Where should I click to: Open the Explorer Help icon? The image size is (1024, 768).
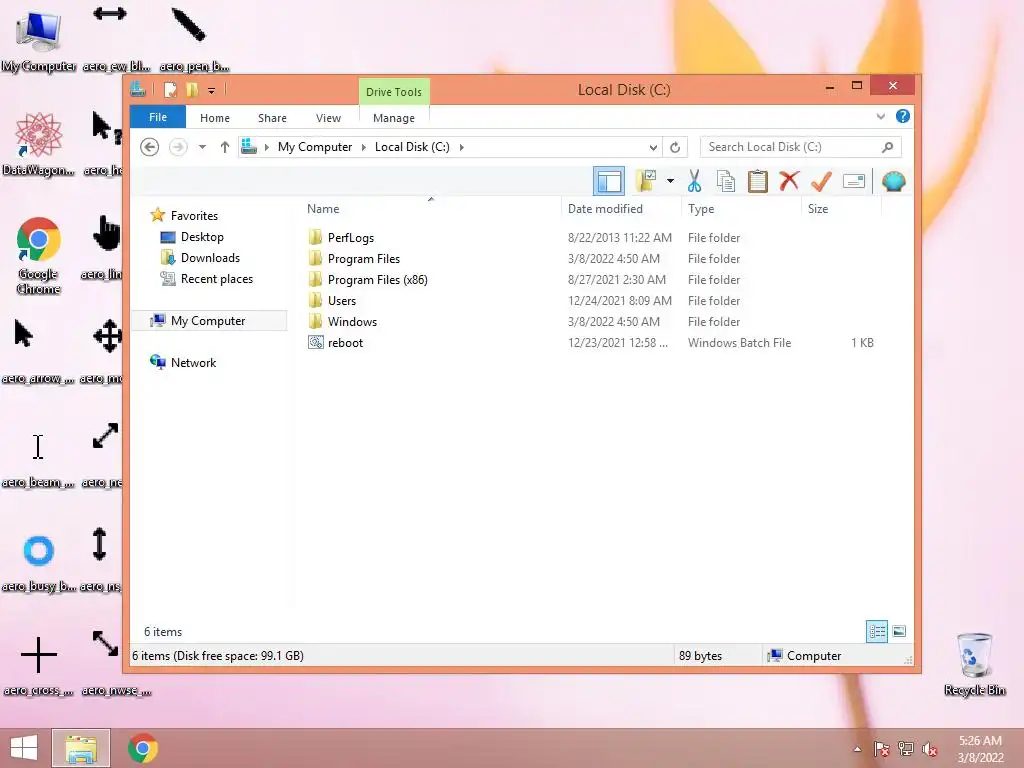[903, 116]
